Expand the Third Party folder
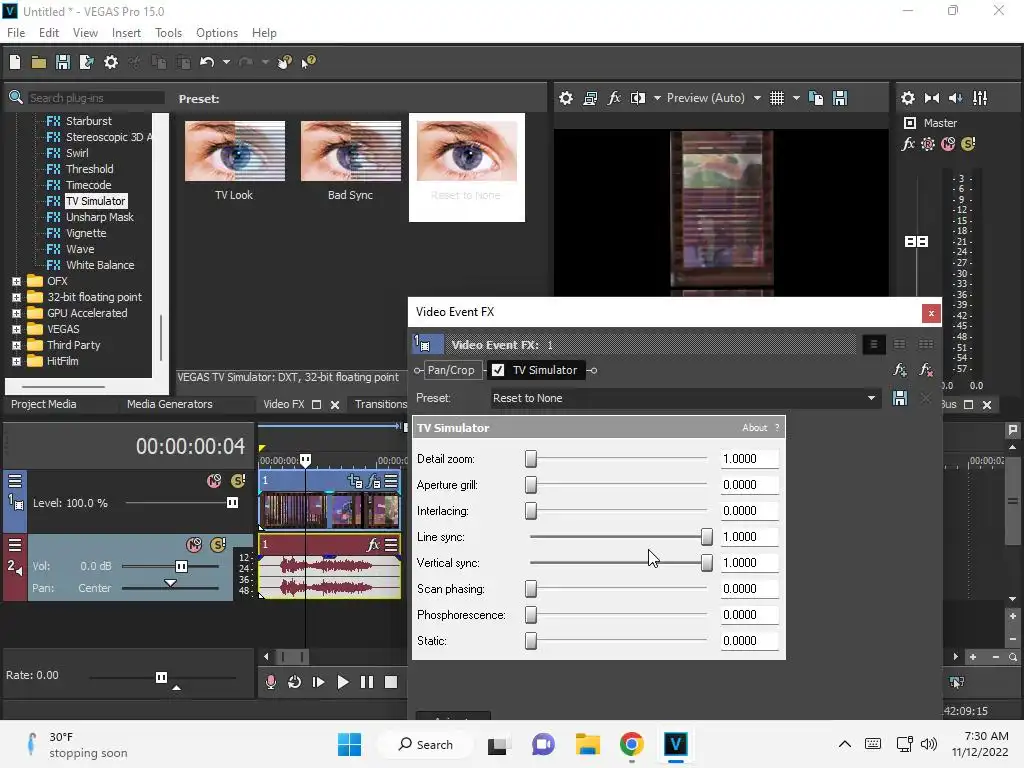The height and width of the screenshot is (768, 1024). (x=16, y=345)
